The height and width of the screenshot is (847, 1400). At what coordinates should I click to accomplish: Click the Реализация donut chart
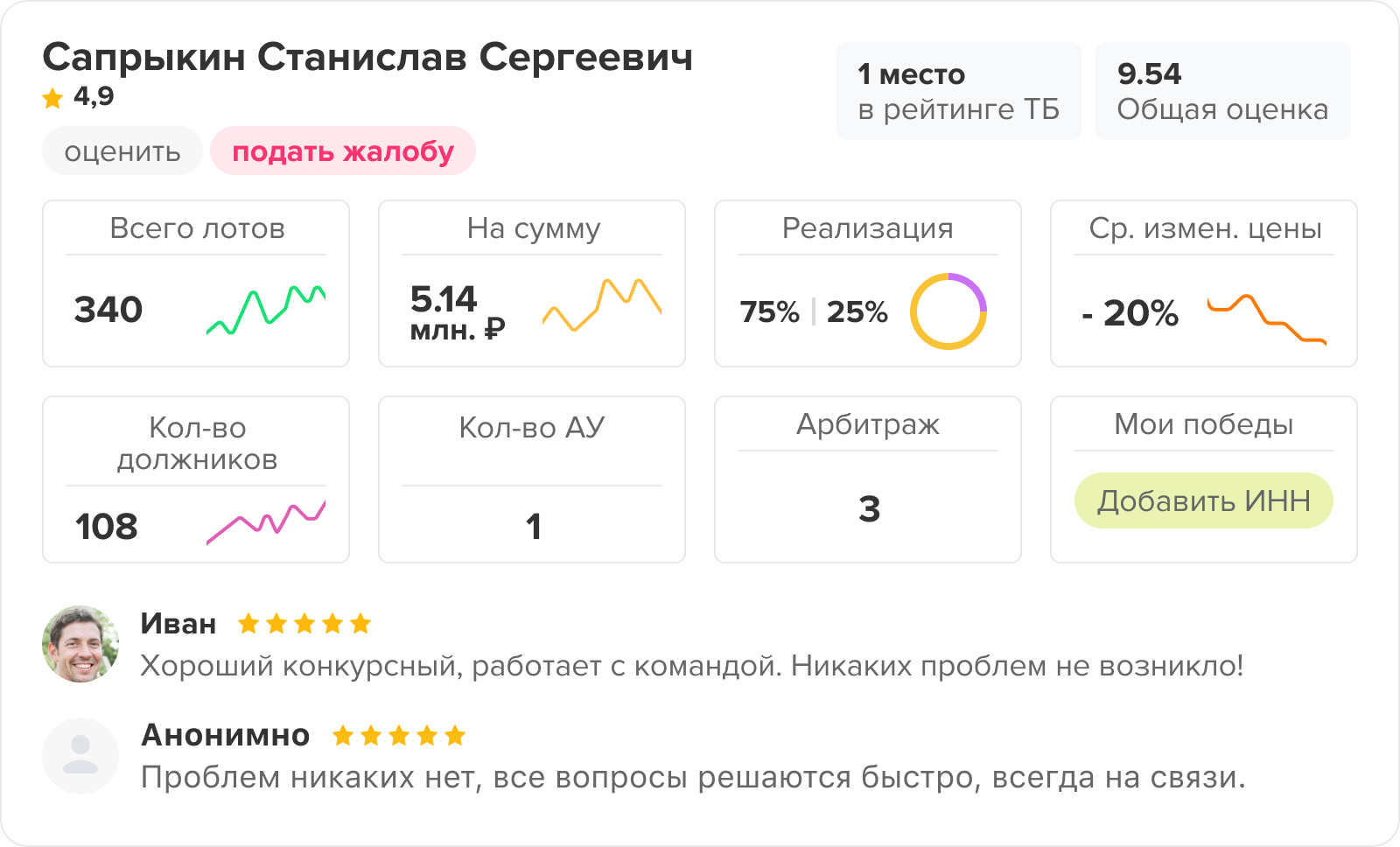(x=948, y=311)
